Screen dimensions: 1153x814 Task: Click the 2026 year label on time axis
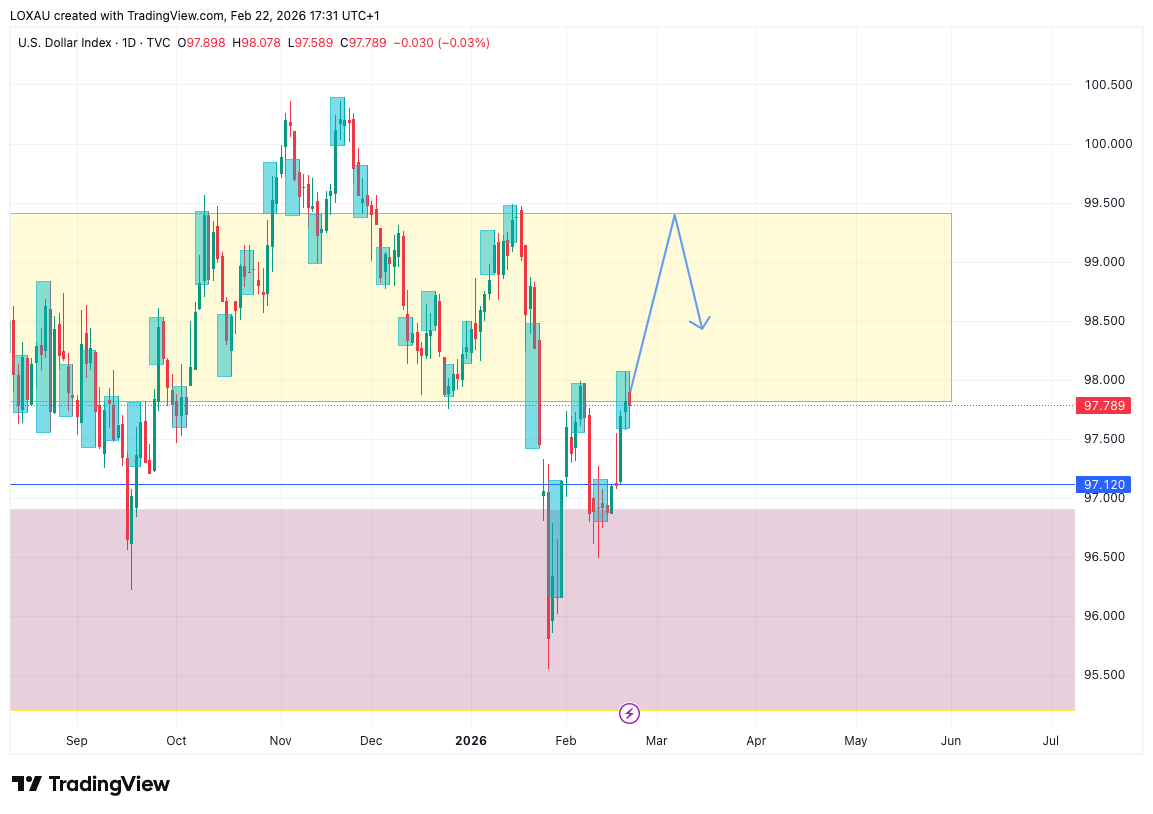tap(470, 741)
